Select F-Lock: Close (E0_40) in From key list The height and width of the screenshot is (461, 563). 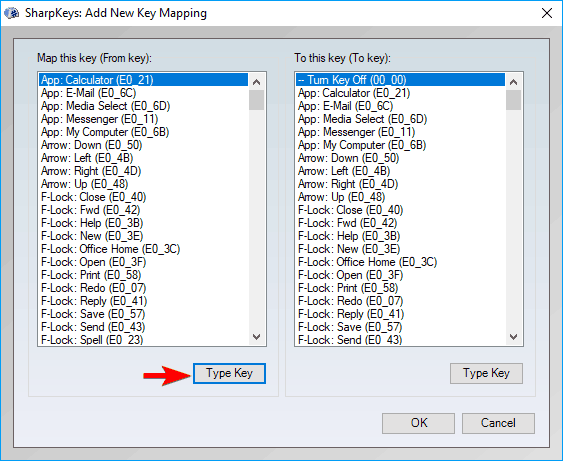[x=144, y=197]
